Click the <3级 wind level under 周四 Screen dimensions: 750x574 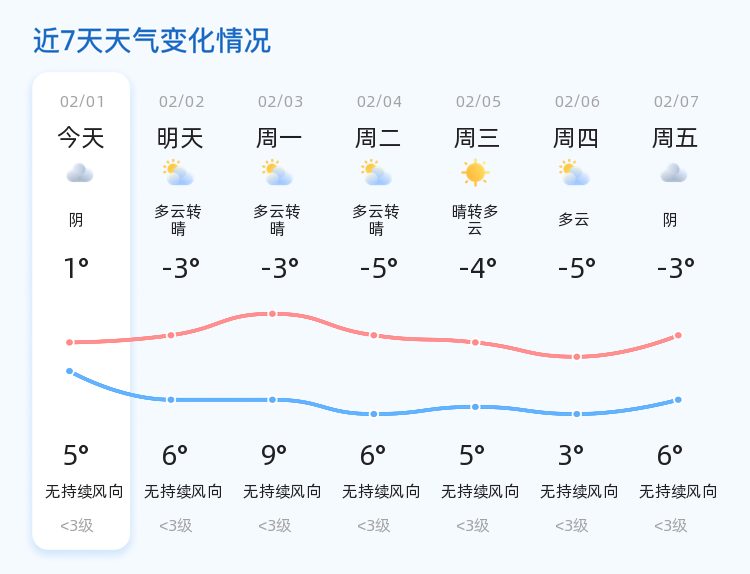(x=572, y=526)
